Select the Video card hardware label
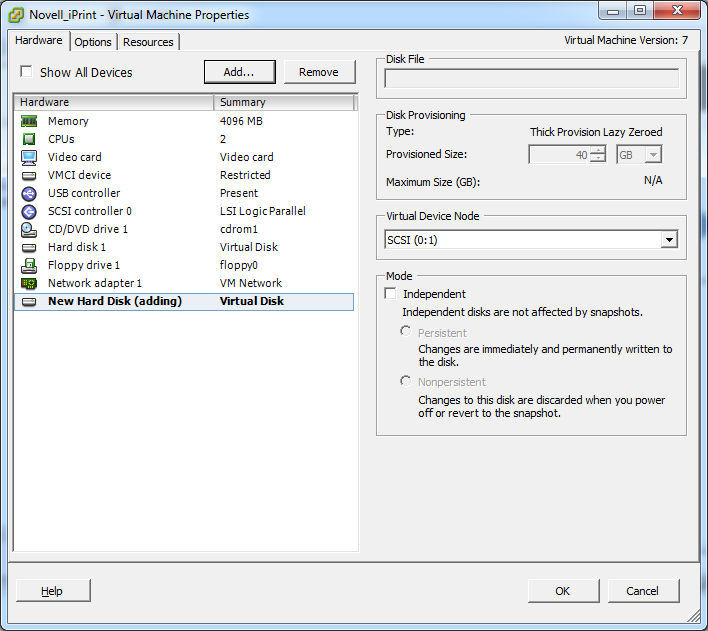 (75, 157)
